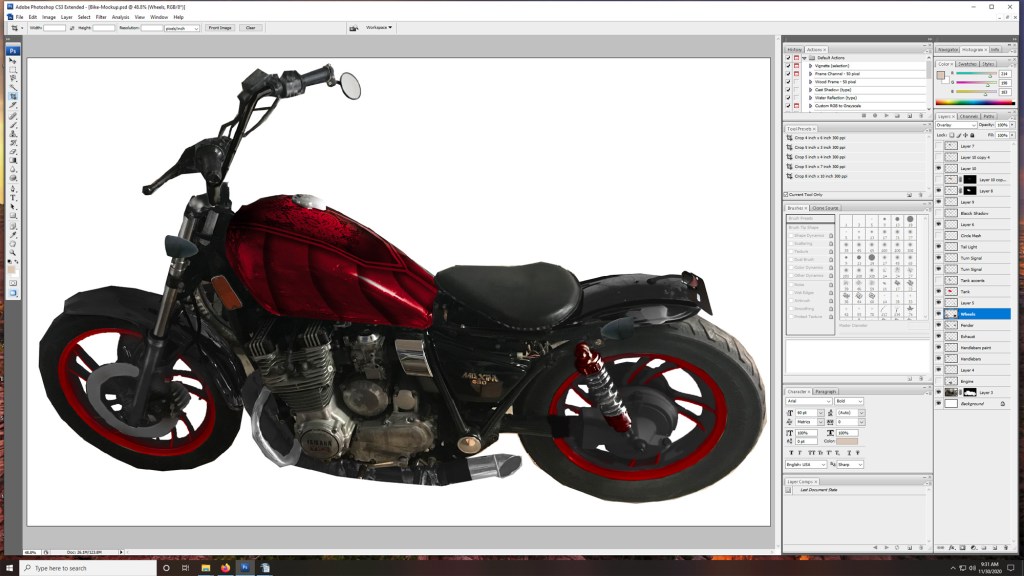Open Firefox from the Windows taskbar
This screenshot has width=1024, height=576.
coord(225,567)
